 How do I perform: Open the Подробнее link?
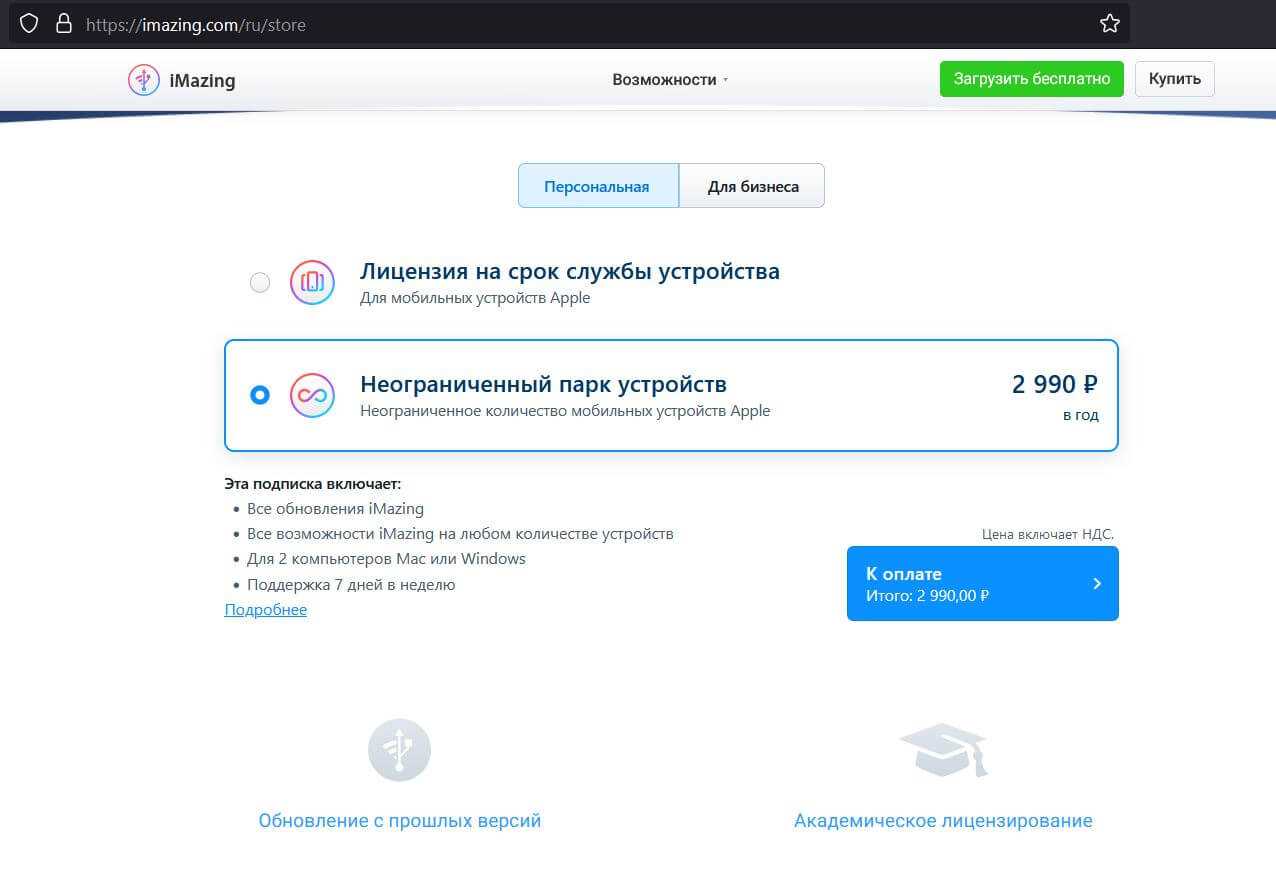pyautogui.click(x=266, y=610)
